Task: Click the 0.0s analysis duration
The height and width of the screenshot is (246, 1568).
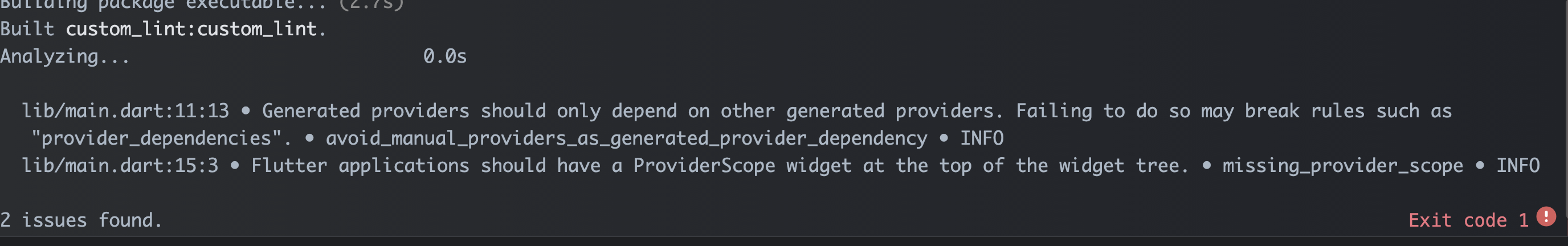Action: (x=445, y=56)
